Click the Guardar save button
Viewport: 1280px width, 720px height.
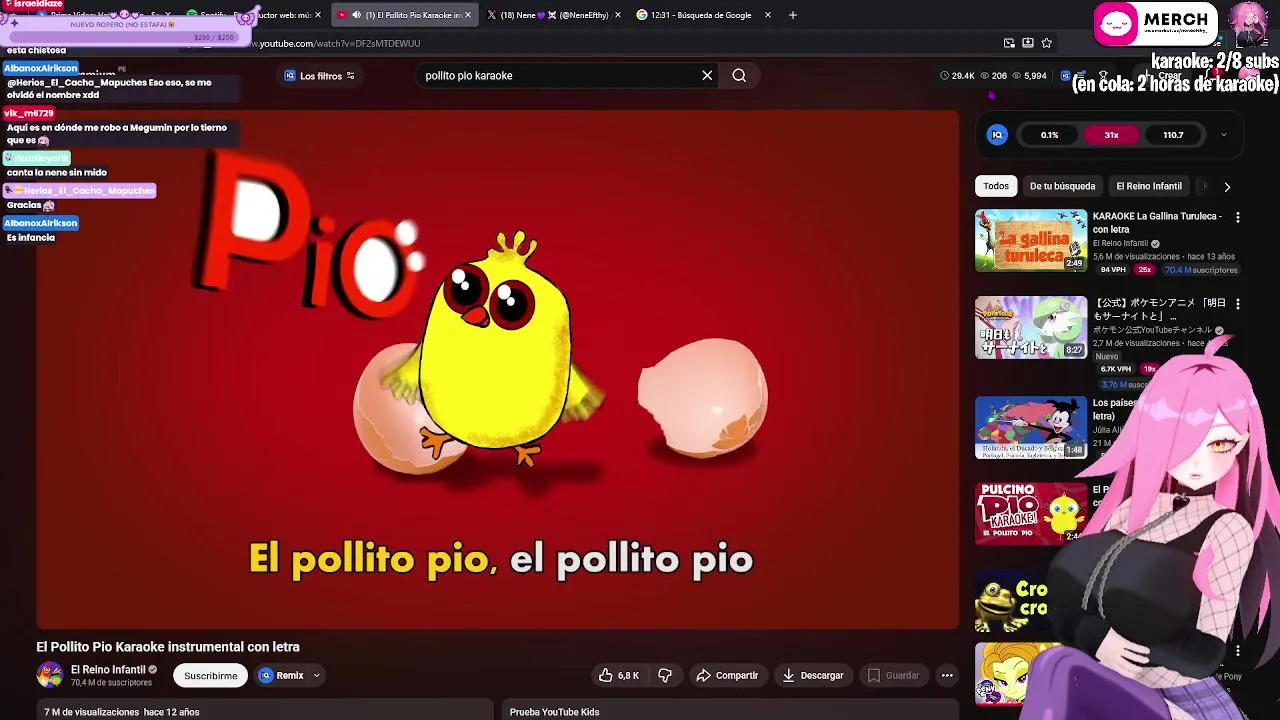click(893, 675)
